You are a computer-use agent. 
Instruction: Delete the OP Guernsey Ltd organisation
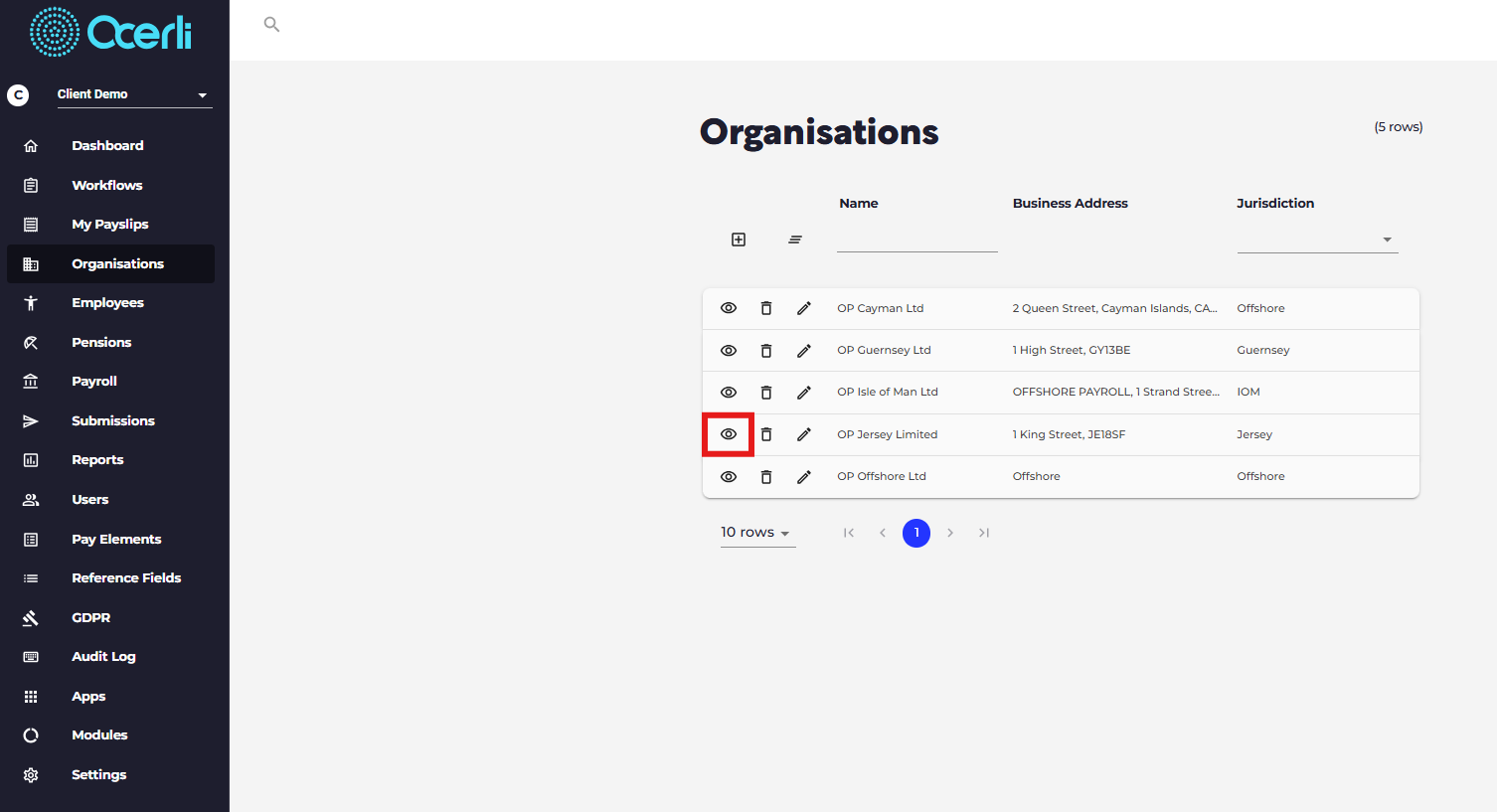tap(766, 350)
